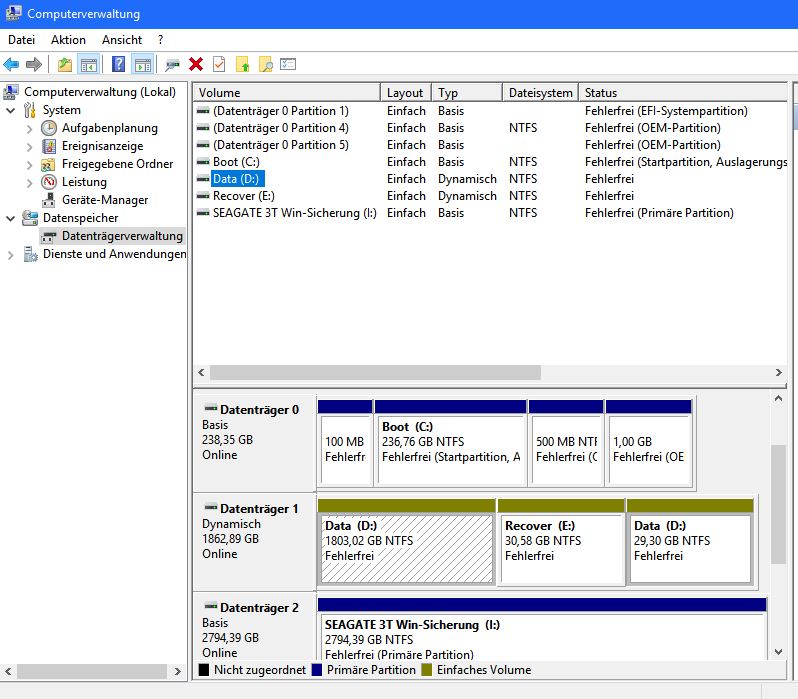Expand the Aufgabenplanung node
Image resolution: width=798 pixels, height=699 pixels.
tap(30, 129)
